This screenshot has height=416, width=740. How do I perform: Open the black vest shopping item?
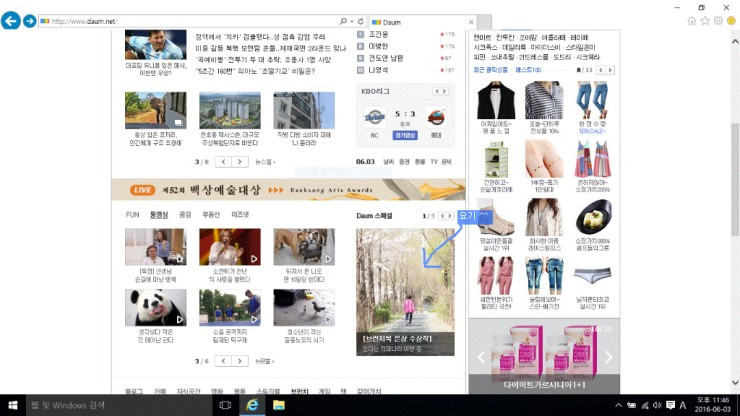click(x=496, y=100)
